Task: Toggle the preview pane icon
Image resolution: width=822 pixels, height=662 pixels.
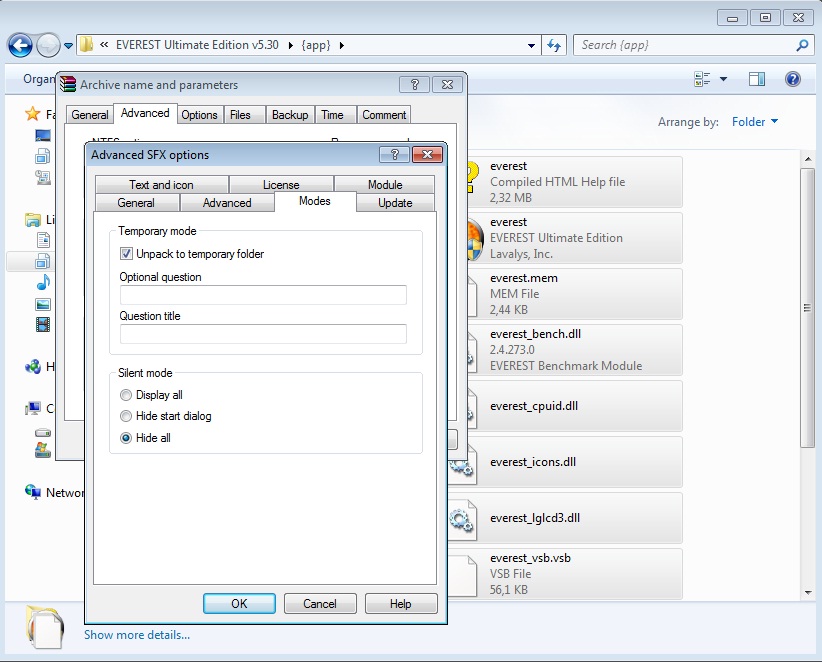Action: point(756,79)
